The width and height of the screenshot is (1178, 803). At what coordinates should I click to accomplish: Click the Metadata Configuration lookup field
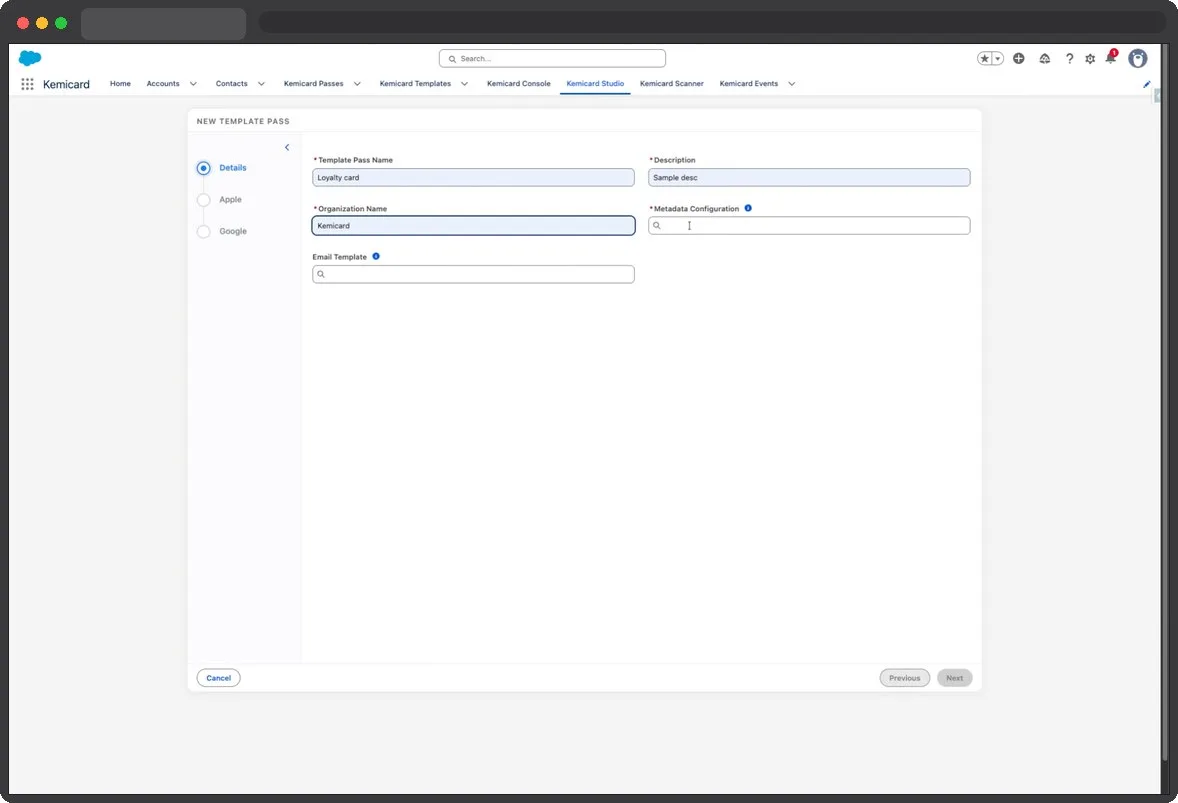click(x=809, y=225)
